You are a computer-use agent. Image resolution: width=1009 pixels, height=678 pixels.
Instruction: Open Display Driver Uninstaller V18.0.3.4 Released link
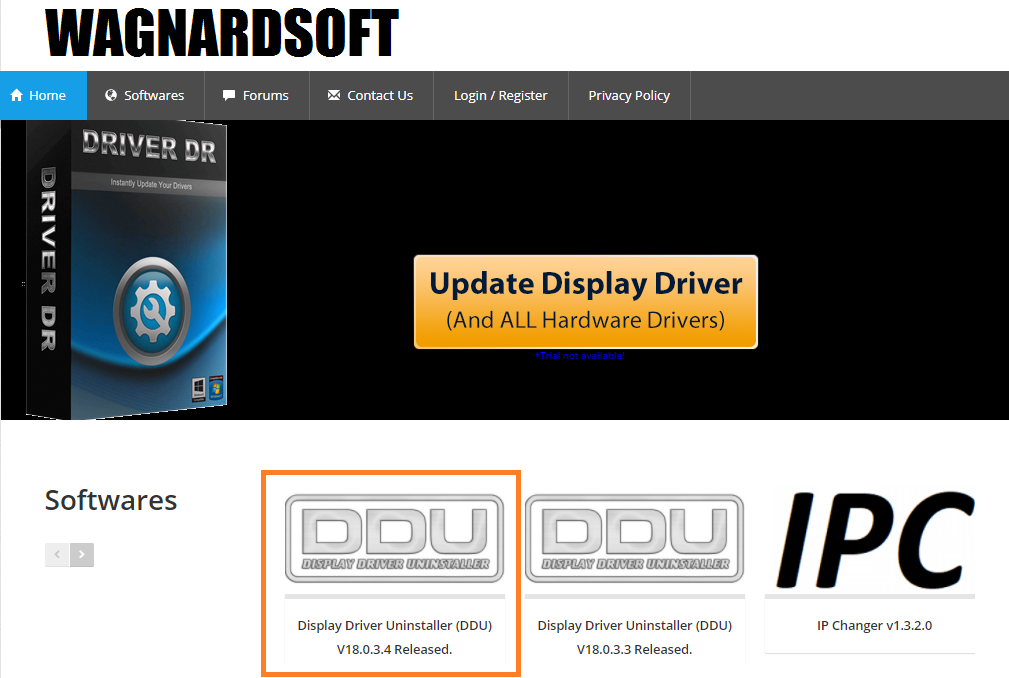pyautogui.click(x=394, y=637)
